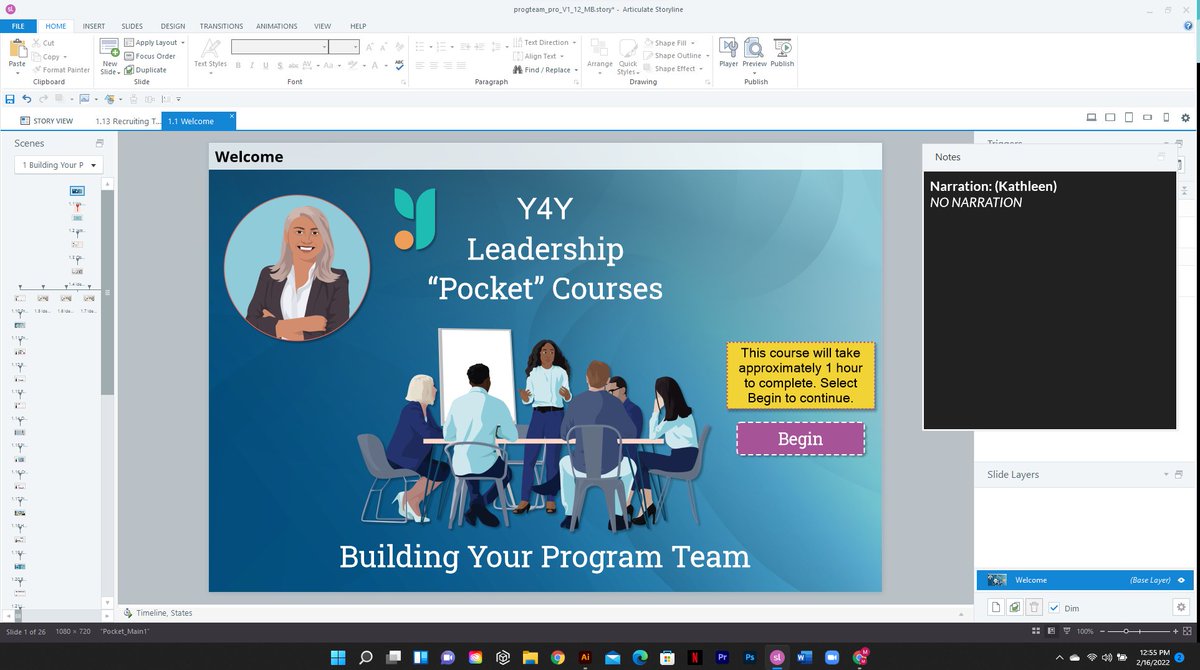Open the FILE menu tab
This screenshot has width=1200, height=670.
[19, 26]
